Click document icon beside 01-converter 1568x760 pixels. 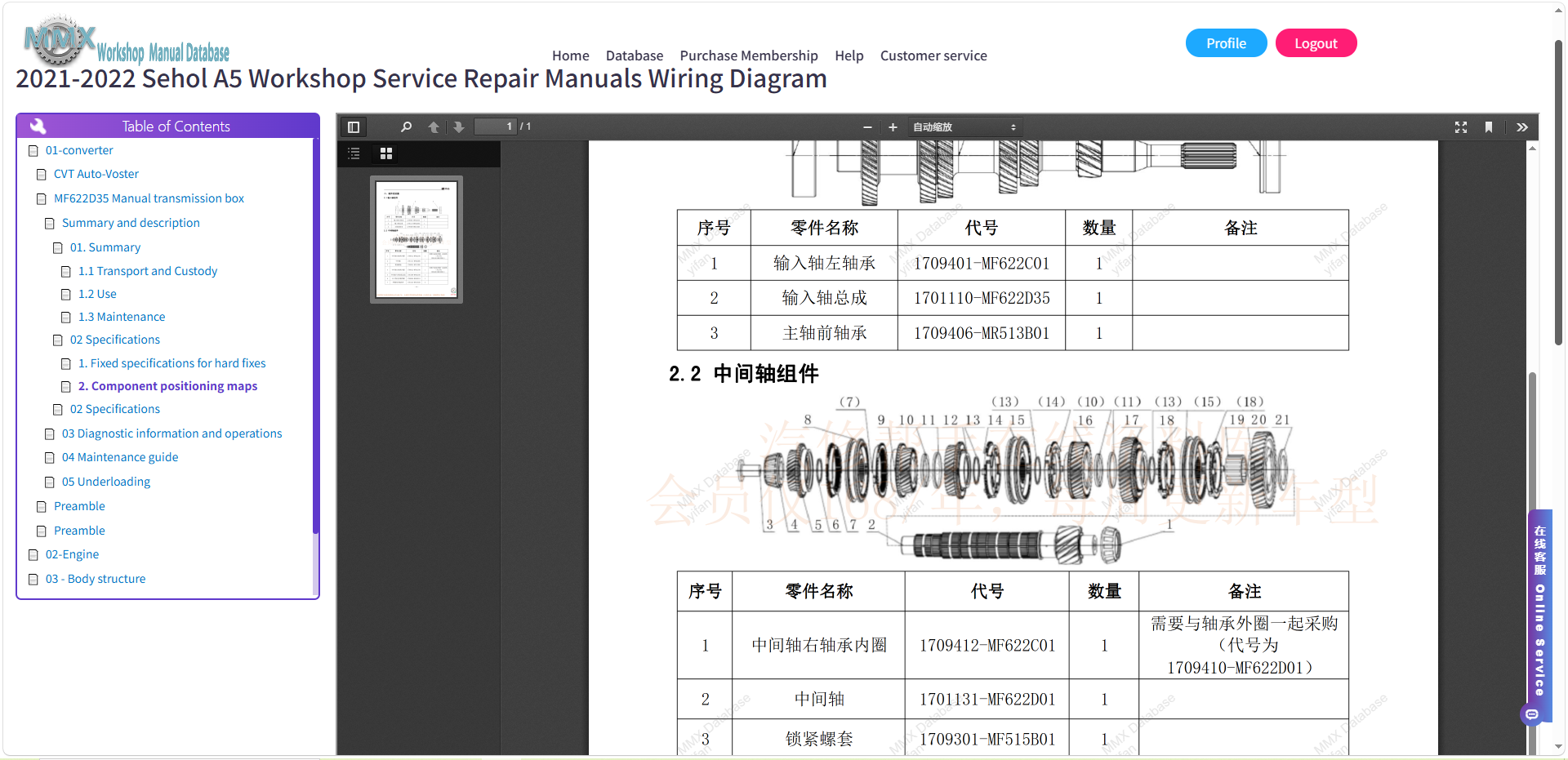point(33,151)
